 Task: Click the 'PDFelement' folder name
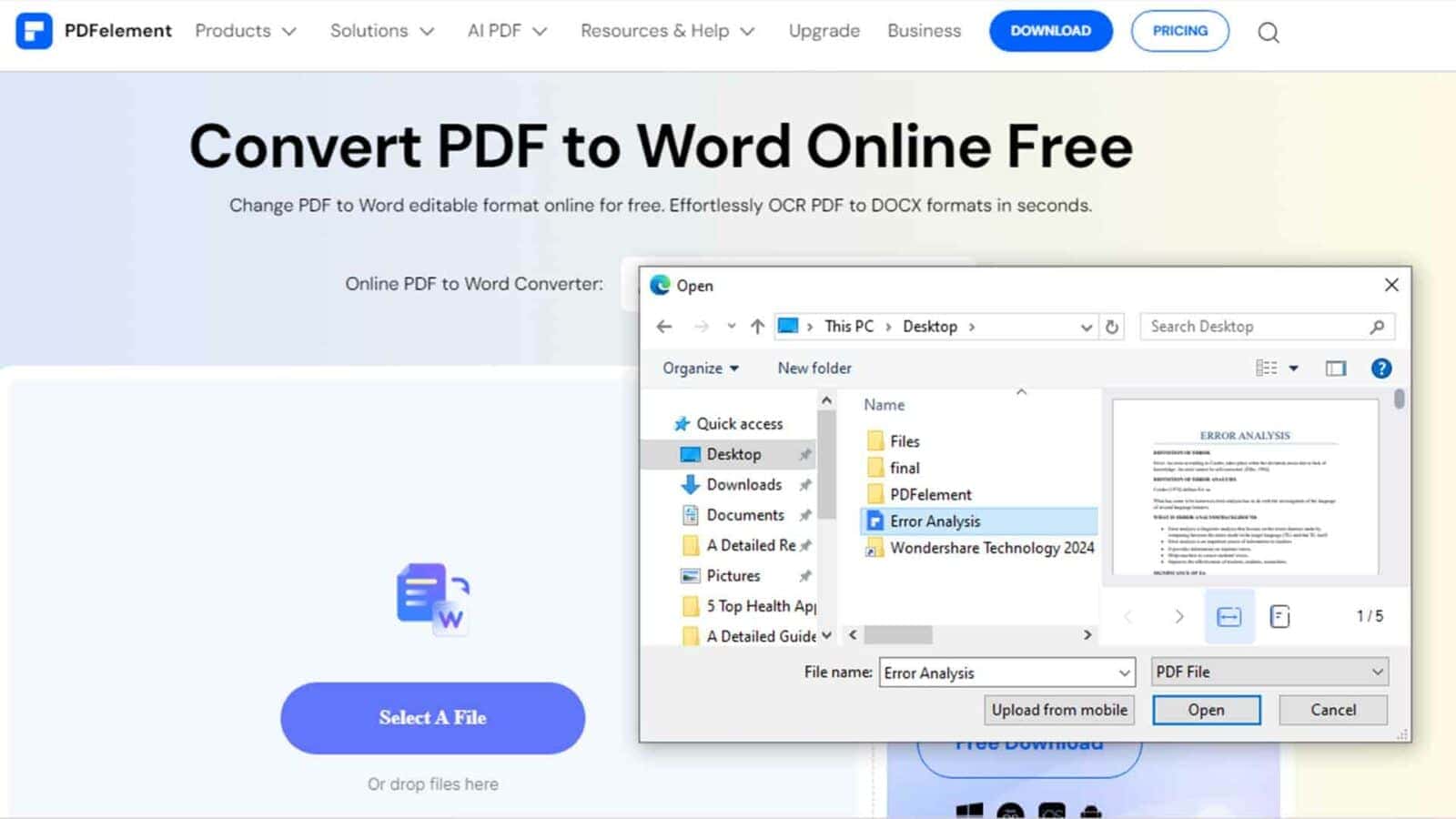(931, 495)
